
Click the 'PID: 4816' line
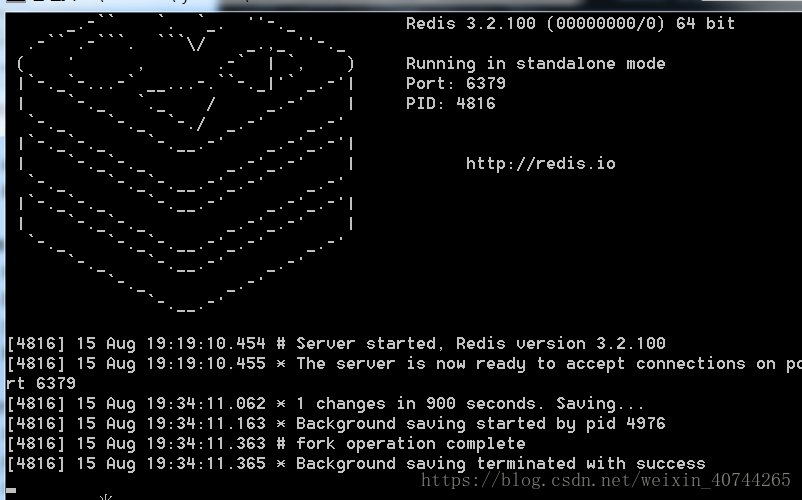point(451,103)
